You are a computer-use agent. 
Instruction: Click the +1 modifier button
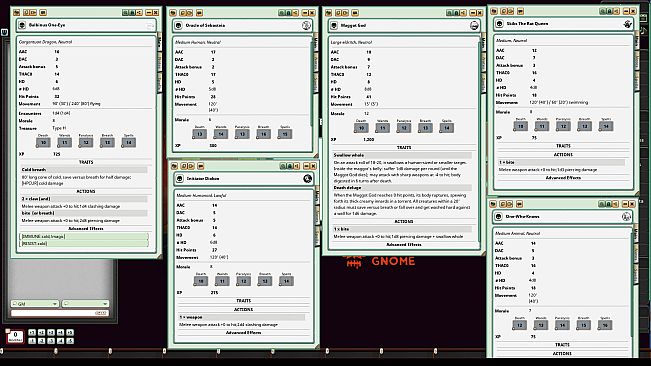point(32,332)
